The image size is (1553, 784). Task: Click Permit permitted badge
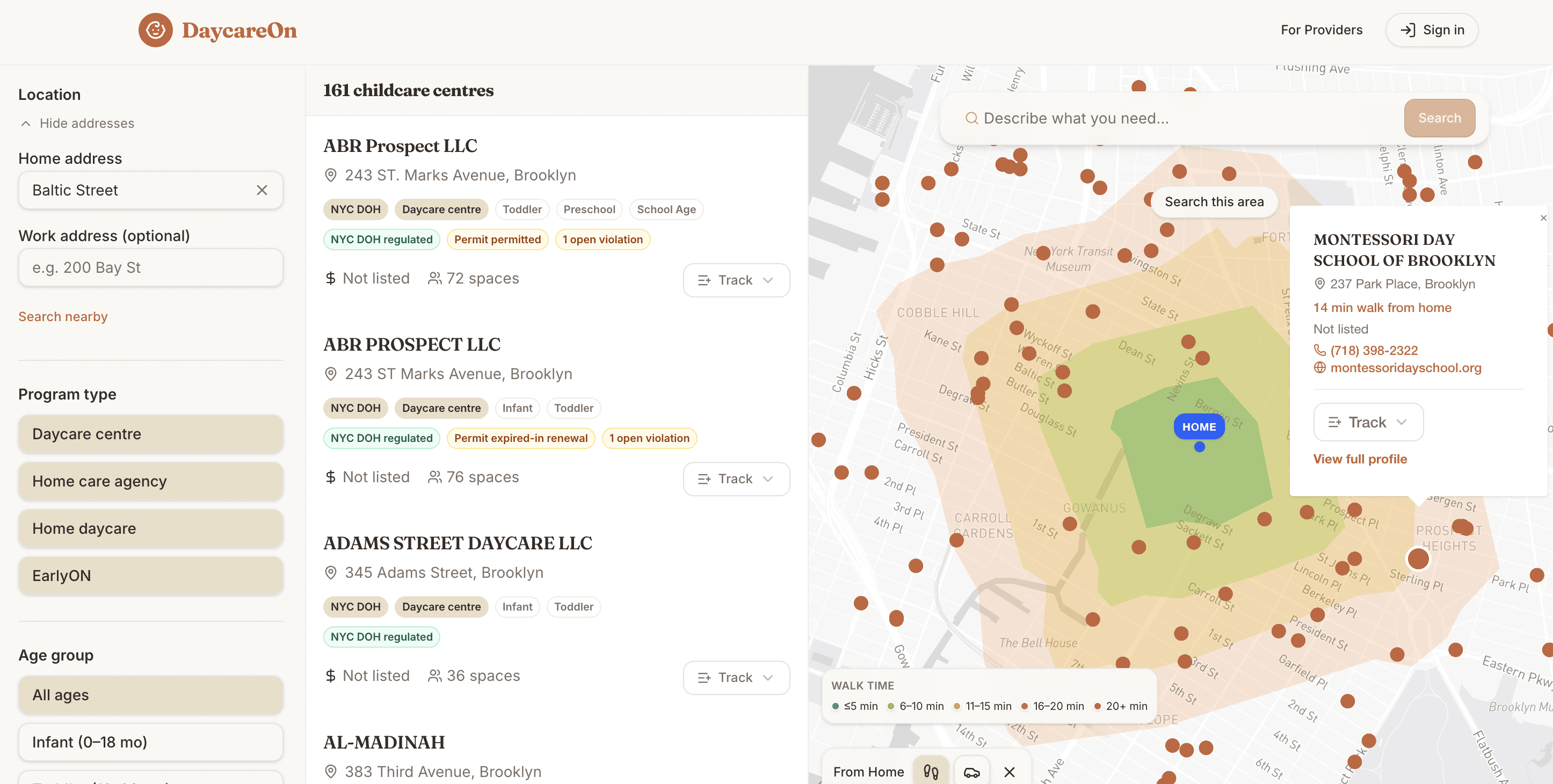pyautogui.click(x=497, y=239)
